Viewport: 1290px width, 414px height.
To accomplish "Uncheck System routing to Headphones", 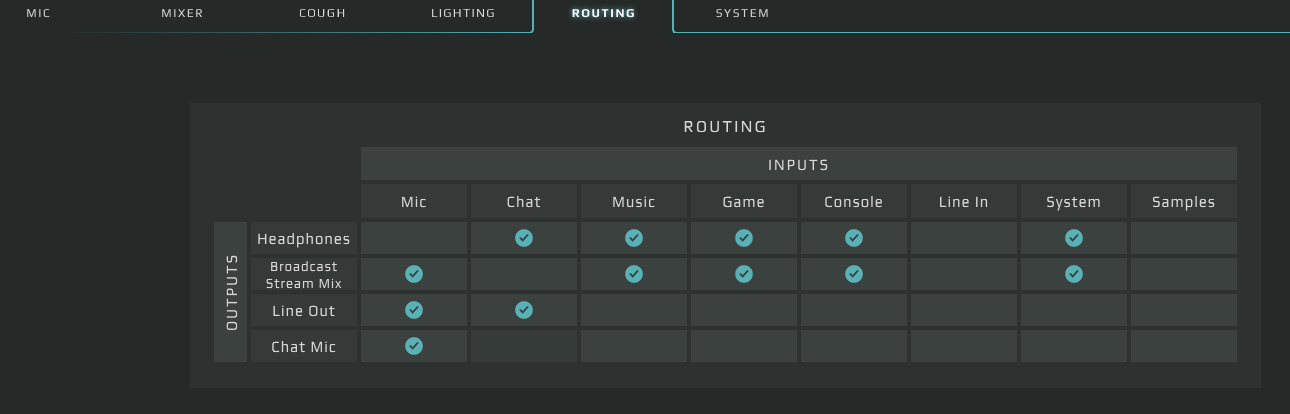I will tap(1074, 238).
